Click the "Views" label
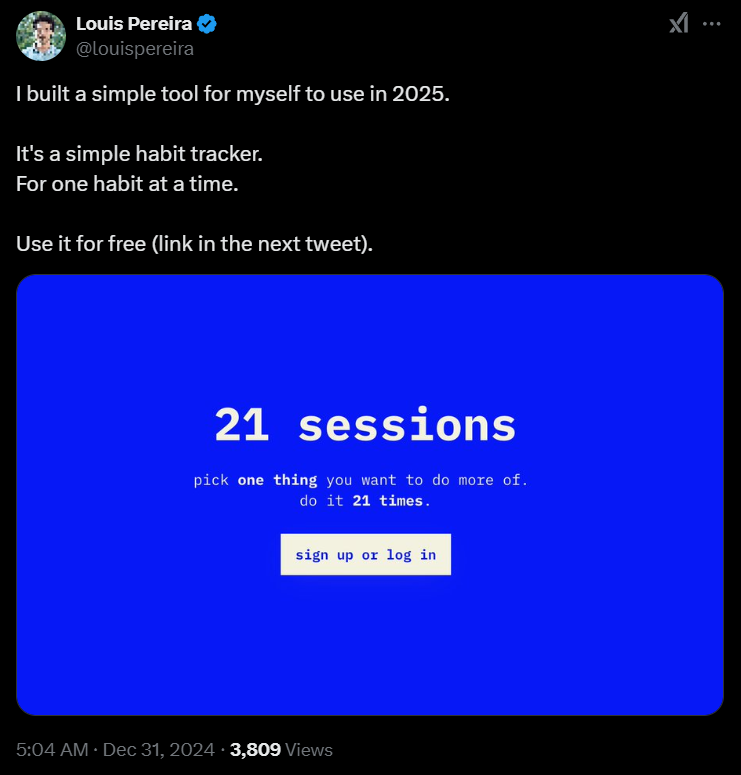This screenshot has width=741, height=775. [309, 749]
